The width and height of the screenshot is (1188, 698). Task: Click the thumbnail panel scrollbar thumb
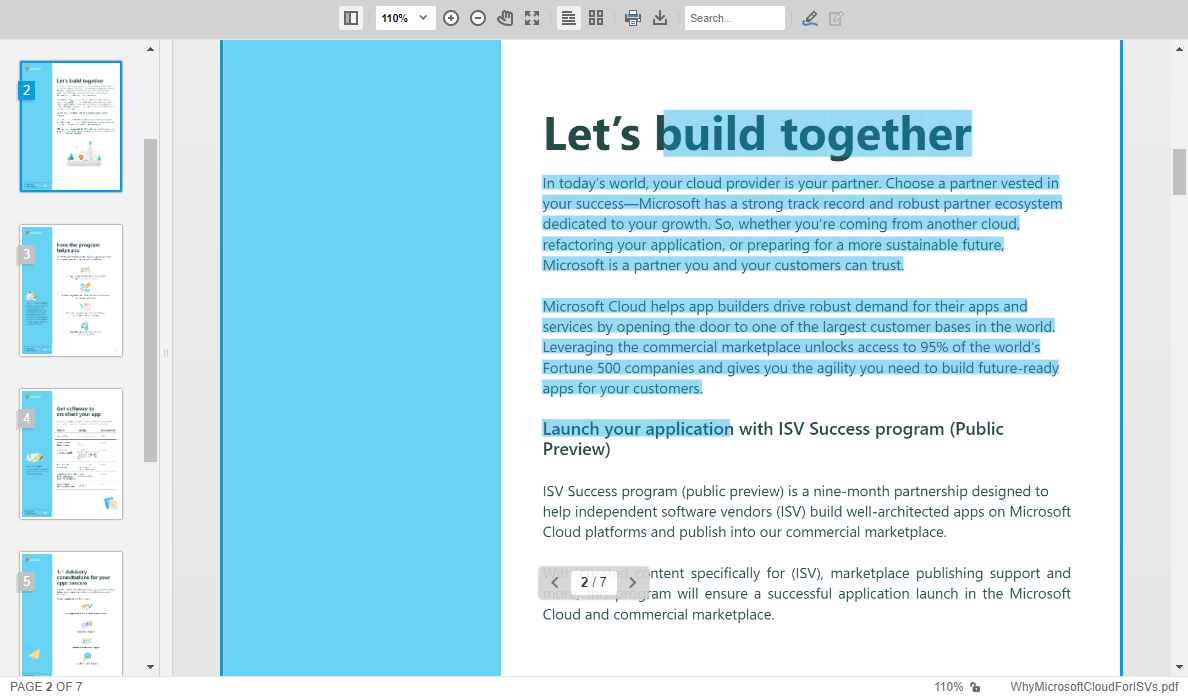pyautogui.click(x=150, y=300)
